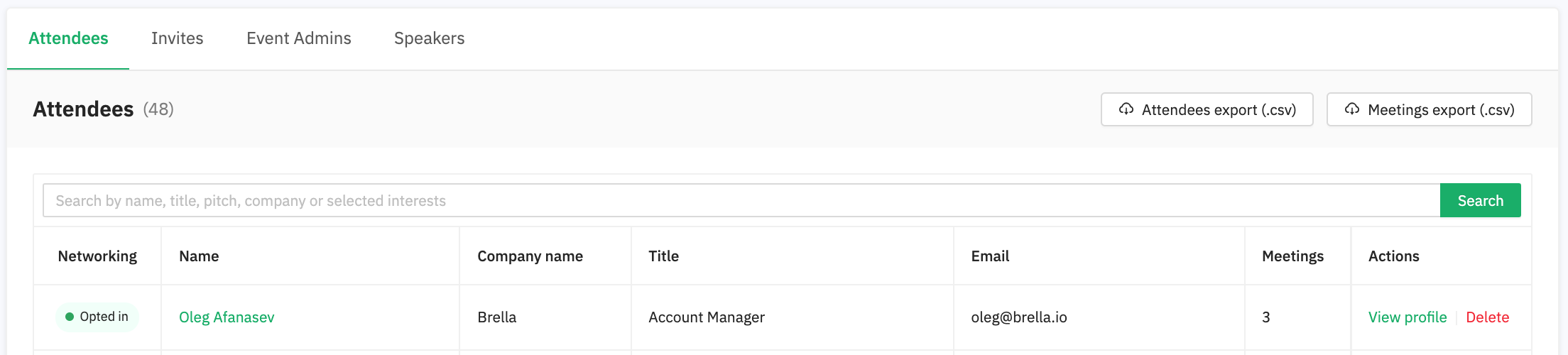Go to the Speakers tab
The height and width of the screenshot is (355, 1568).
(430, 38)
